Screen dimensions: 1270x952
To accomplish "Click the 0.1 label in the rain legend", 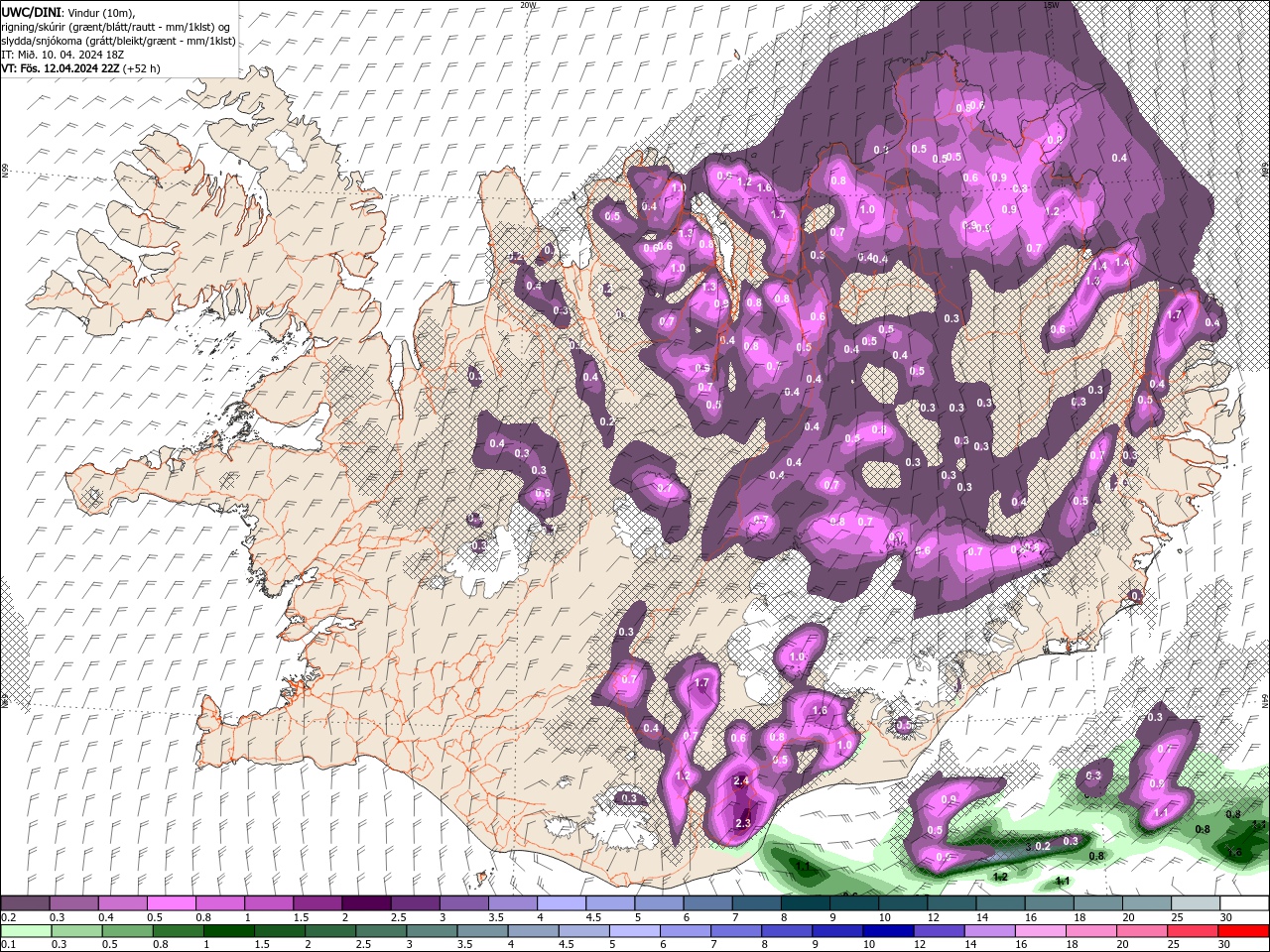I will tap(9, 944).
